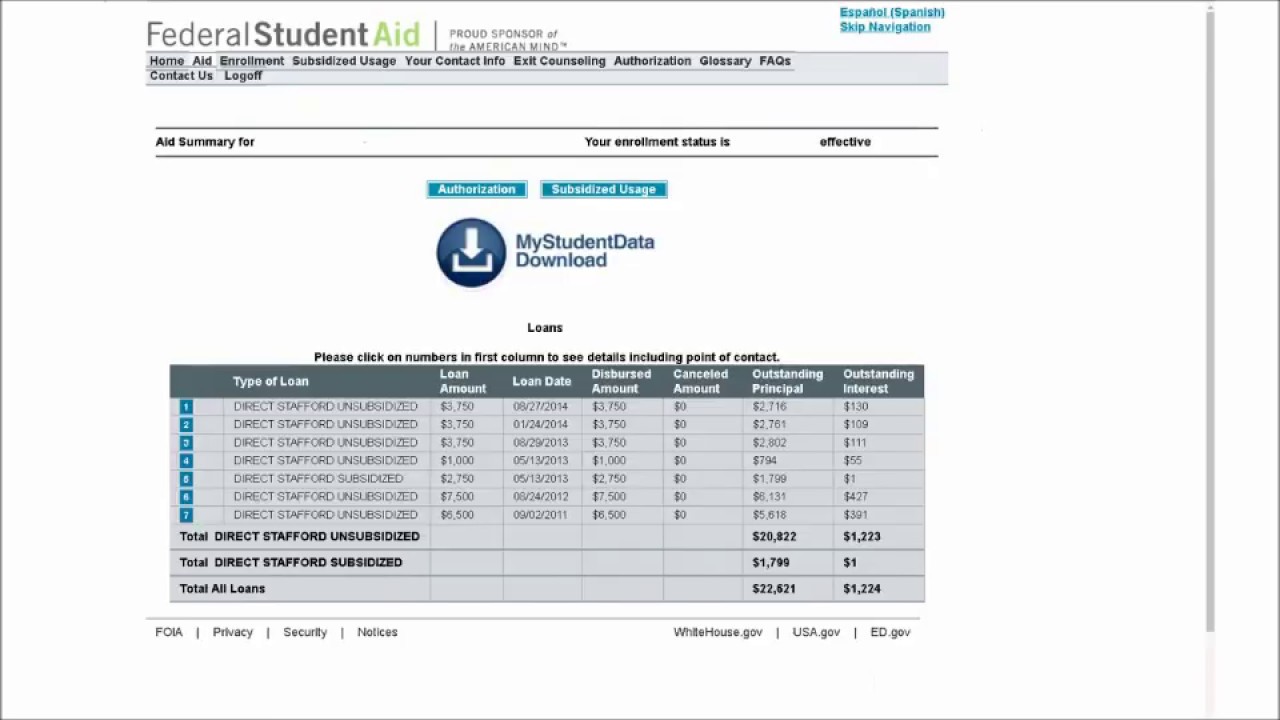
Task: Click loan date 08/29/2013
Action: click(540, 443)
